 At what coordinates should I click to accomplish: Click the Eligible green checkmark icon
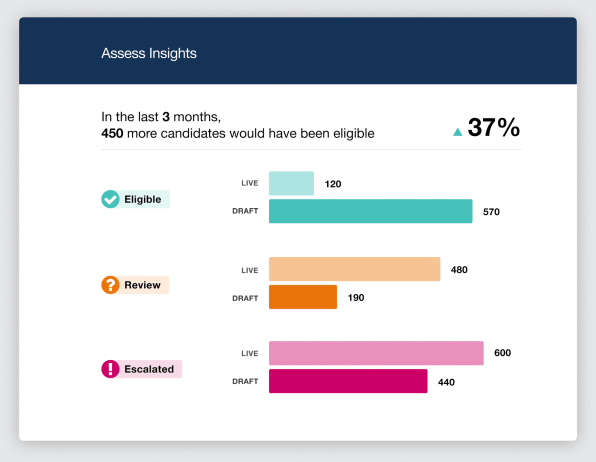(110, 199)
